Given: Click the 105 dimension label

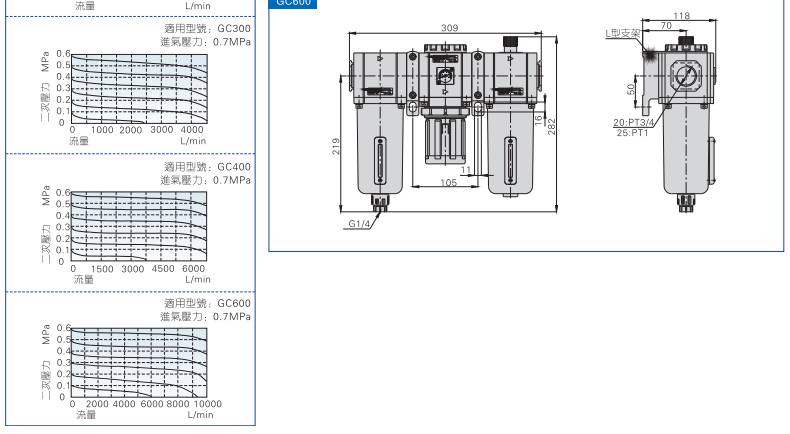Looking at the screenshot, I should pyautogui.click(x=448, y=182).
